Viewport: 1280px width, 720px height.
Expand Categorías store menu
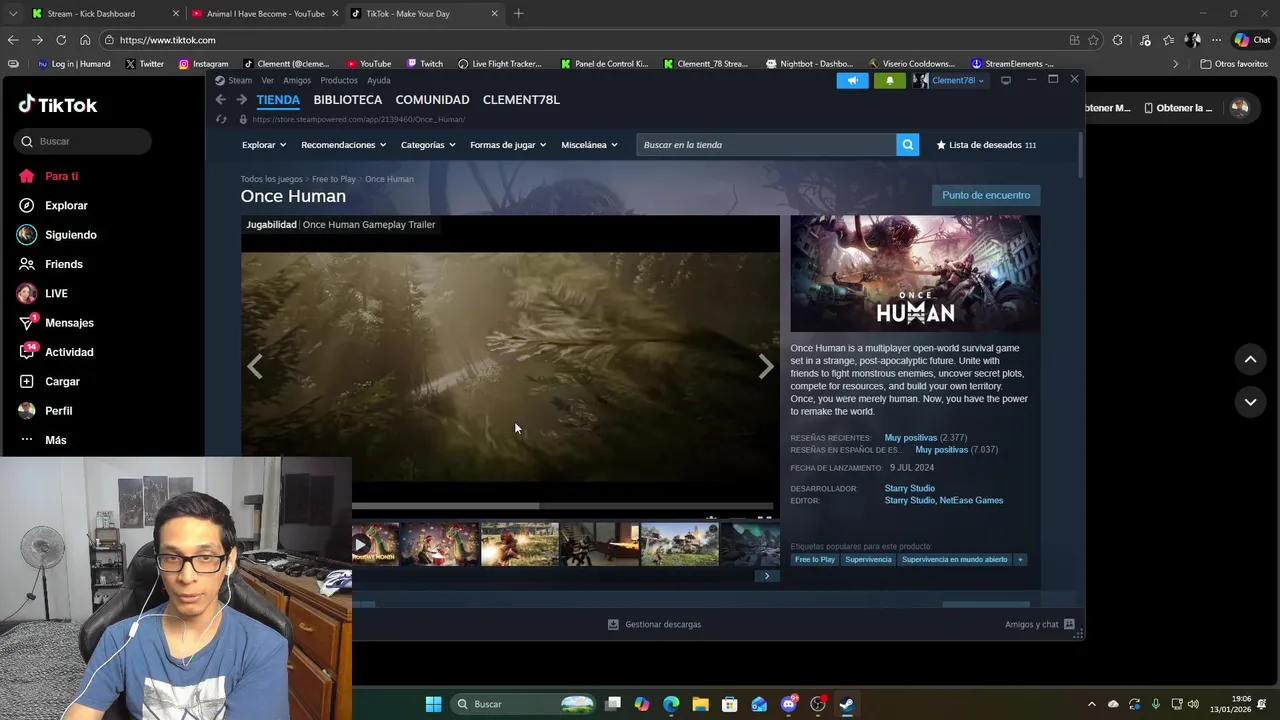[428, 145]
